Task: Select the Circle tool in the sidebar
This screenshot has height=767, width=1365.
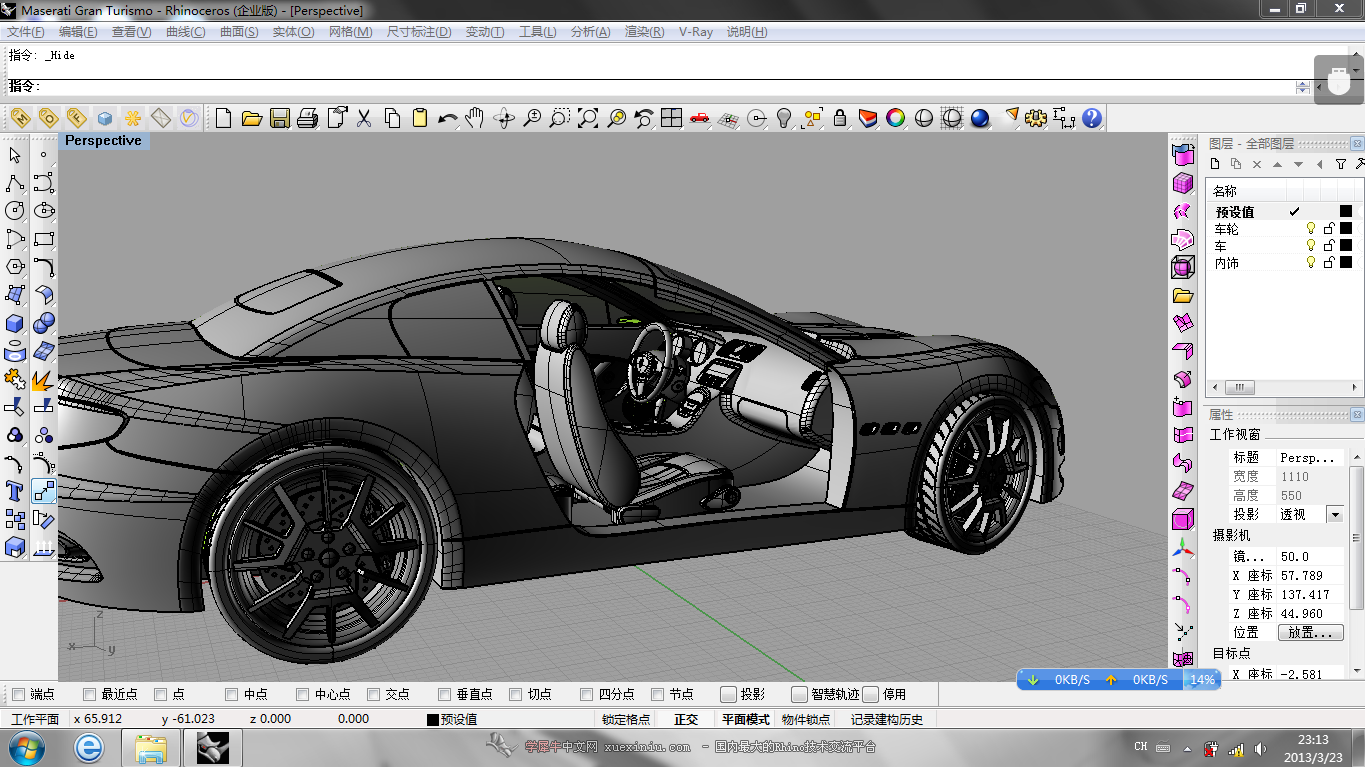Action: pyautogui.click(x=15, y=211)
